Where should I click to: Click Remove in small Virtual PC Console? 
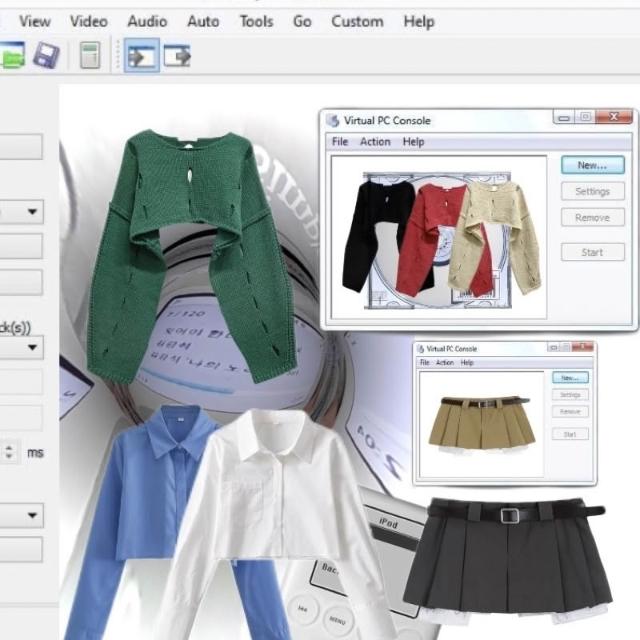pos(570,411)
